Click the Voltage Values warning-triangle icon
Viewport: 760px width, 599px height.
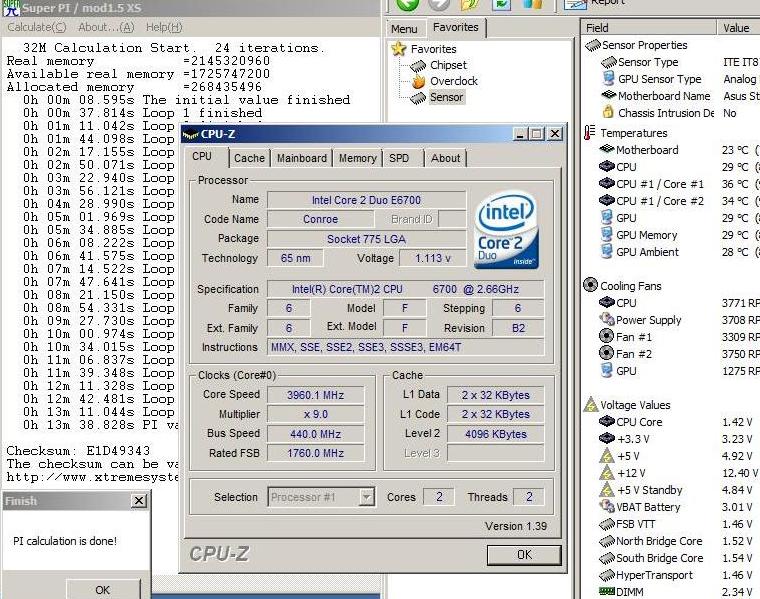click(591, 404)
